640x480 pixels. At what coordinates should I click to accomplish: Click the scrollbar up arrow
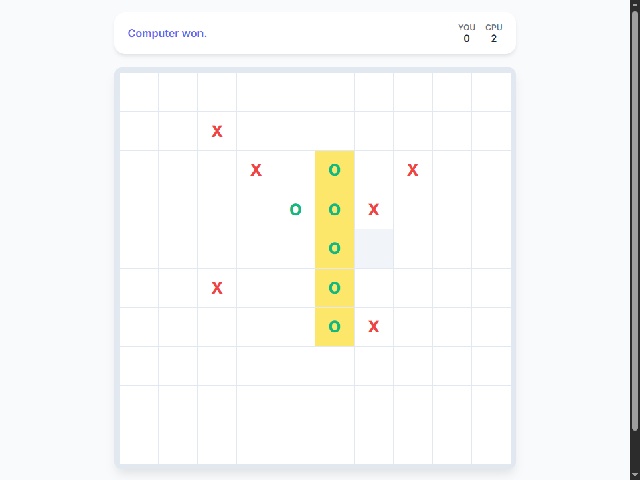coord(635,6)
